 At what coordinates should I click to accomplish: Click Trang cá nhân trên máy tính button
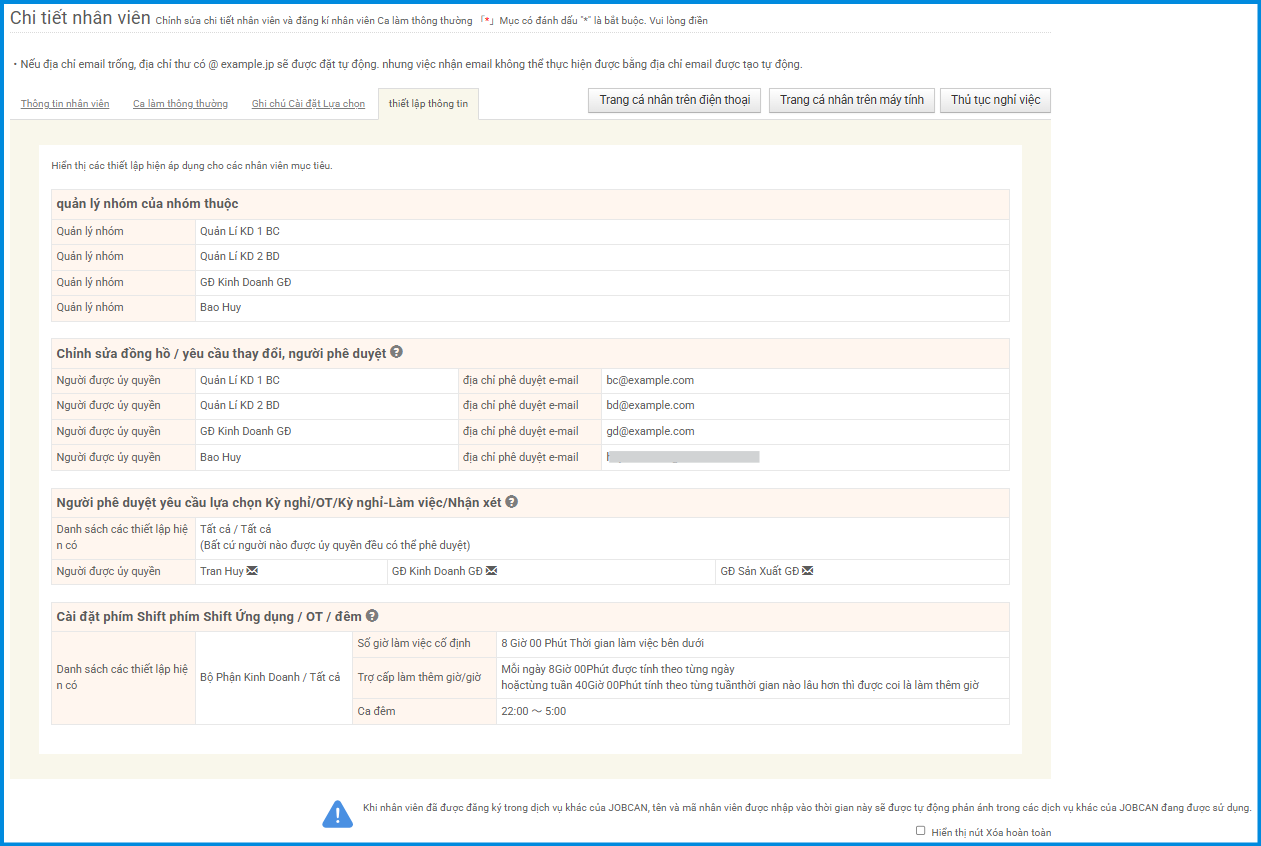(851, 100)
